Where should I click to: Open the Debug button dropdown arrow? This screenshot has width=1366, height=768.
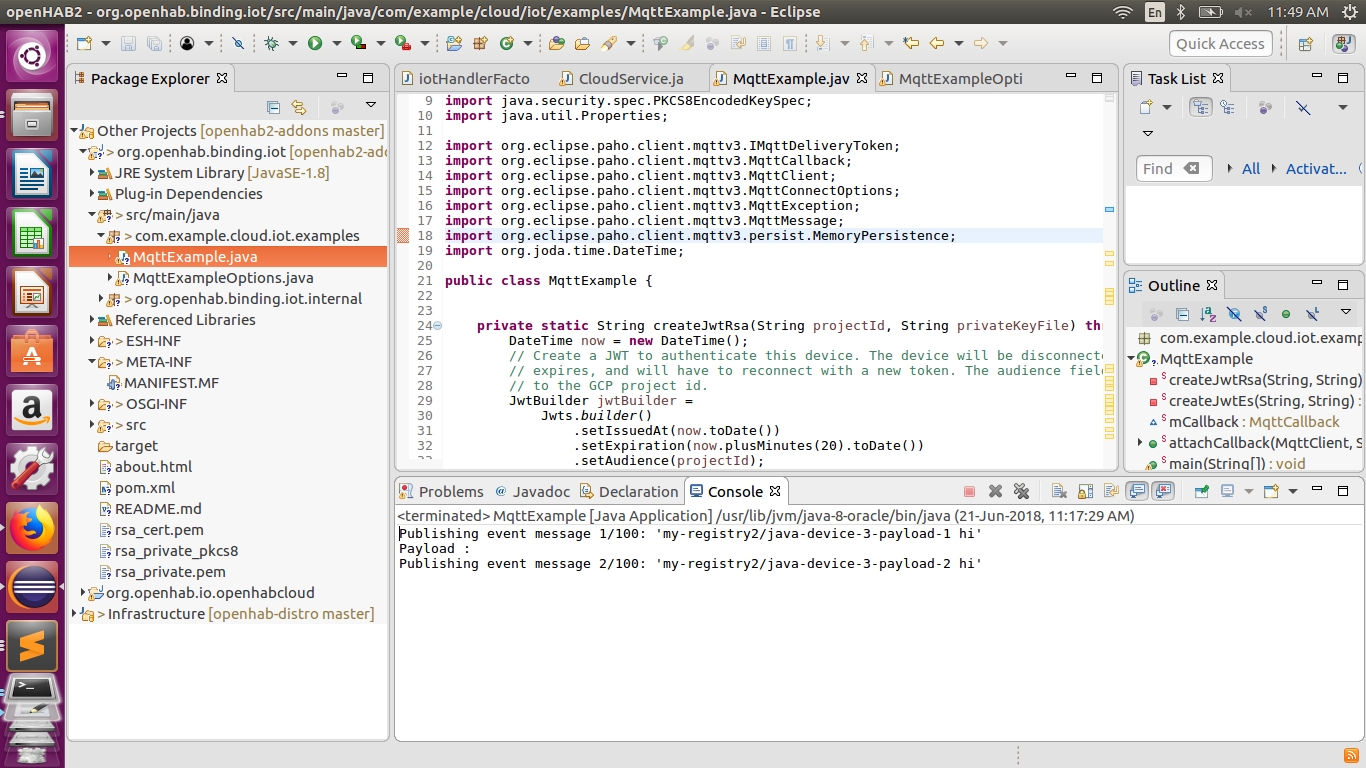[293, 43]
